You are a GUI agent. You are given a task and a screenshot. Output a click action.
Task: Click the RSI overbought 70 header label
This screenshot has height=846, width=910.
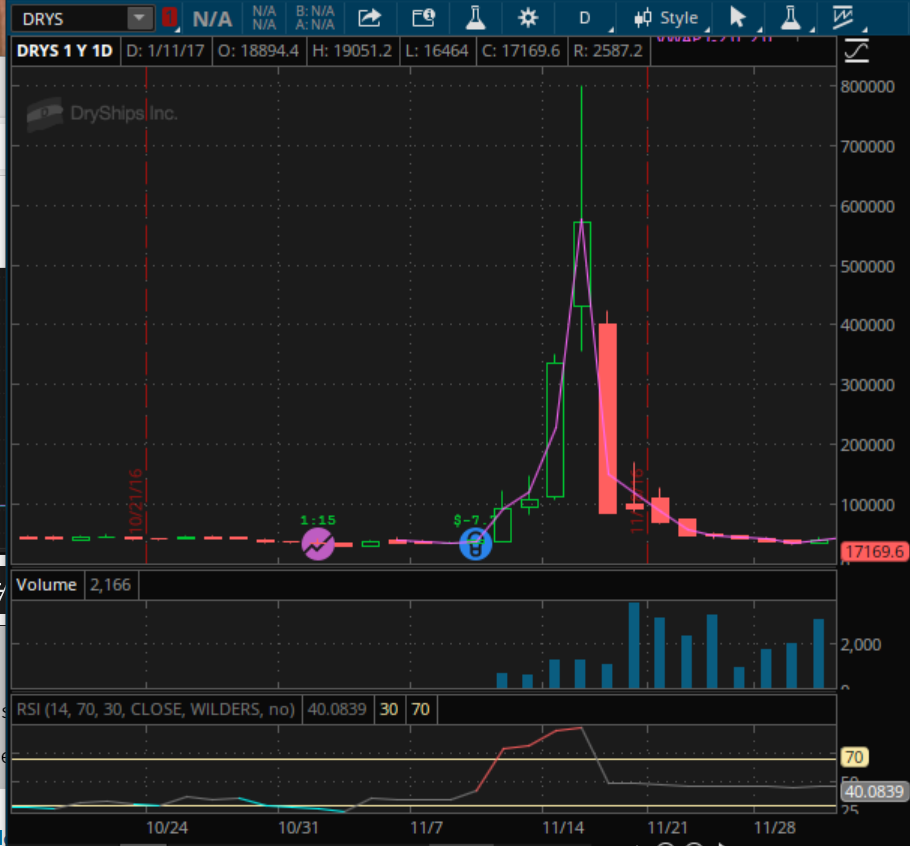(x=420, y=710)
